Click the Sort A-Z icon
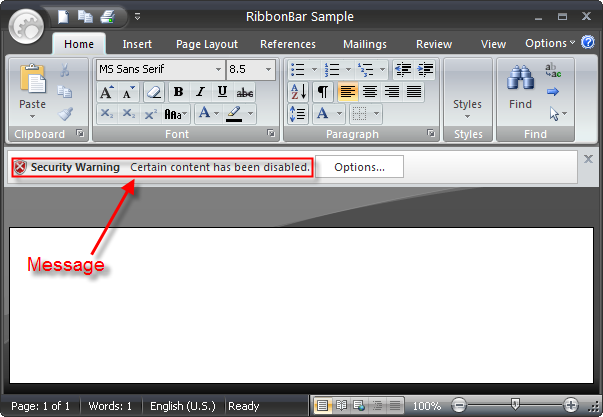This screenshot has width=603, height=417. 299,92
